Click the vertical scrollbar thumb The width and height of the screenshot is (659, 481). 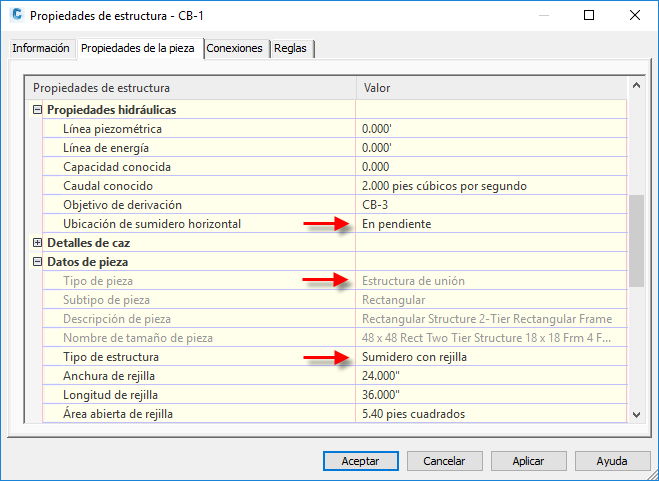coord(636,240)
